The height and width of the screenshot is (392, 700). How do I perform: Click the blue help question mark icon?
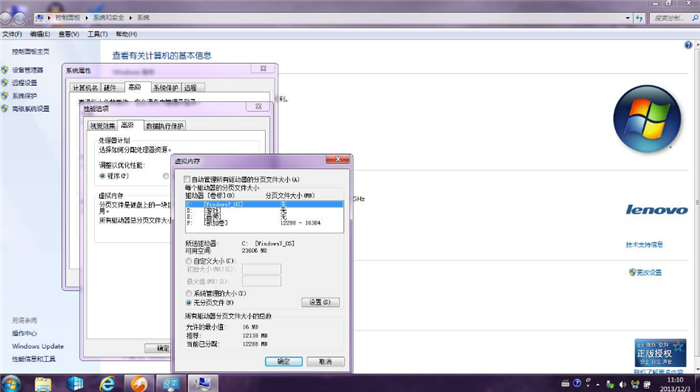[688, 45]
